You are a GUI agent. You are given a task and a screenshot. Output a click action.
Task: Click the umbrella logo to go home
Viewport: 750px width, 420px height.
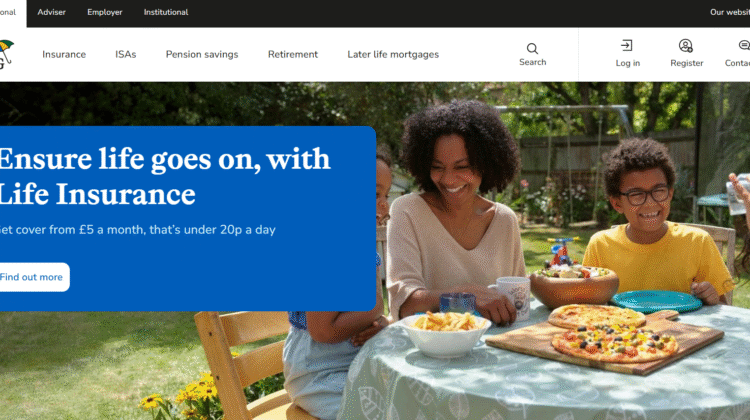point(6,54)
